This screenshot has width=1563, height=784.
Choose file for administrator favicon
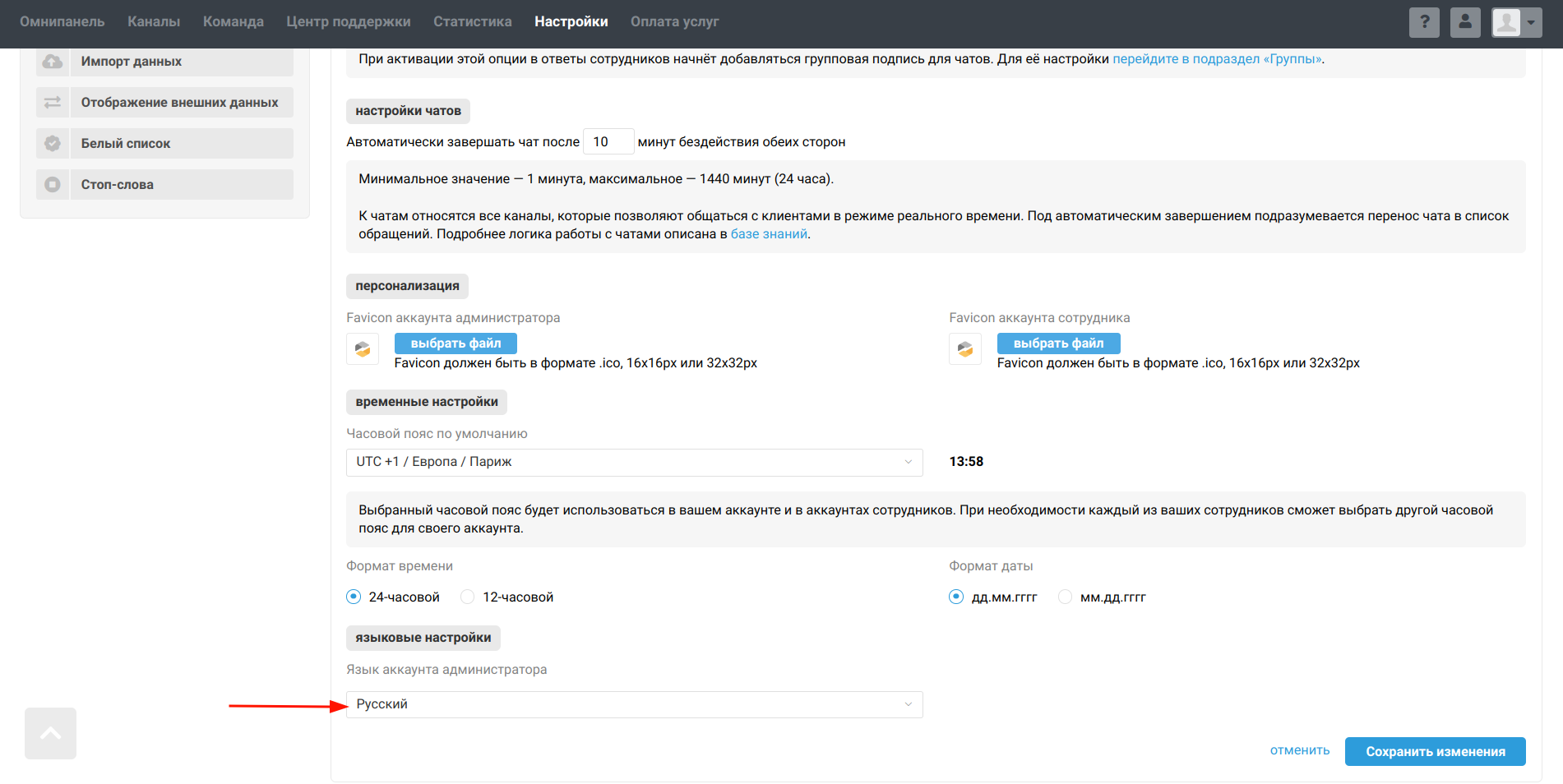point(455,344)
